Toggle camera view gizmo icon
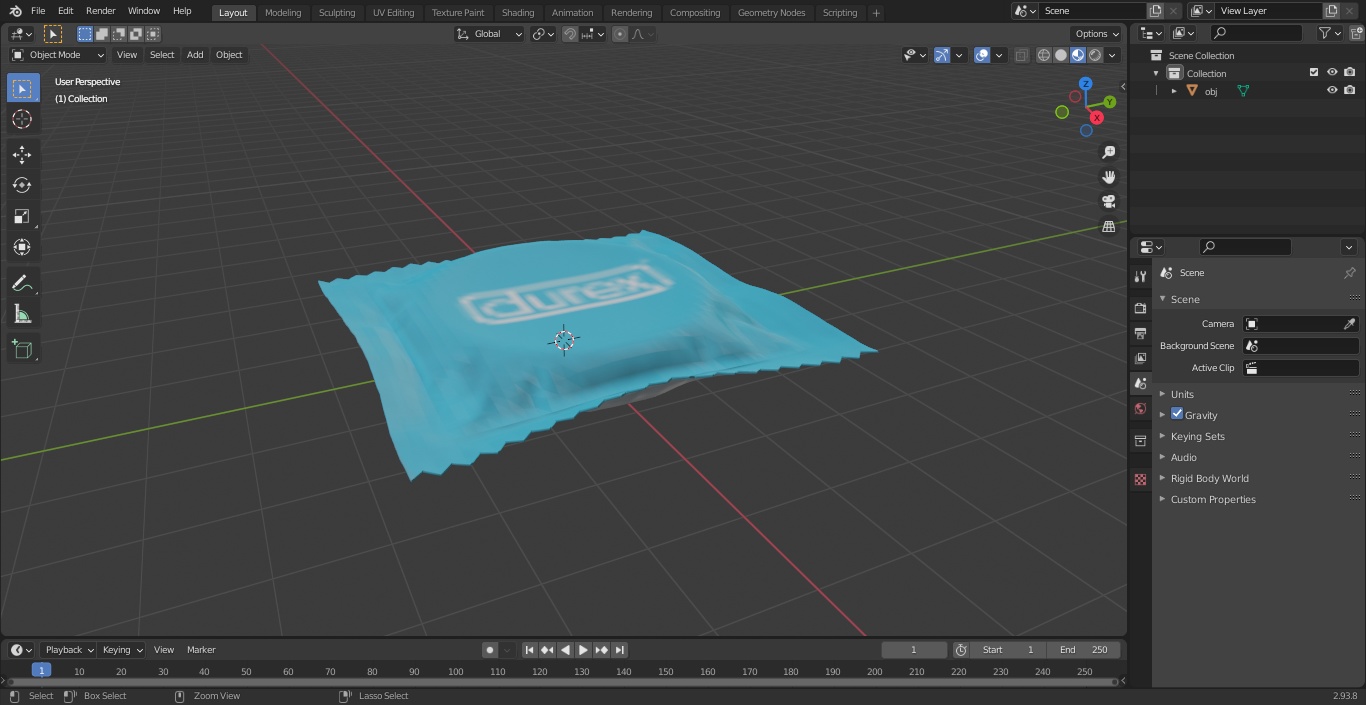 pos(1108,202)
